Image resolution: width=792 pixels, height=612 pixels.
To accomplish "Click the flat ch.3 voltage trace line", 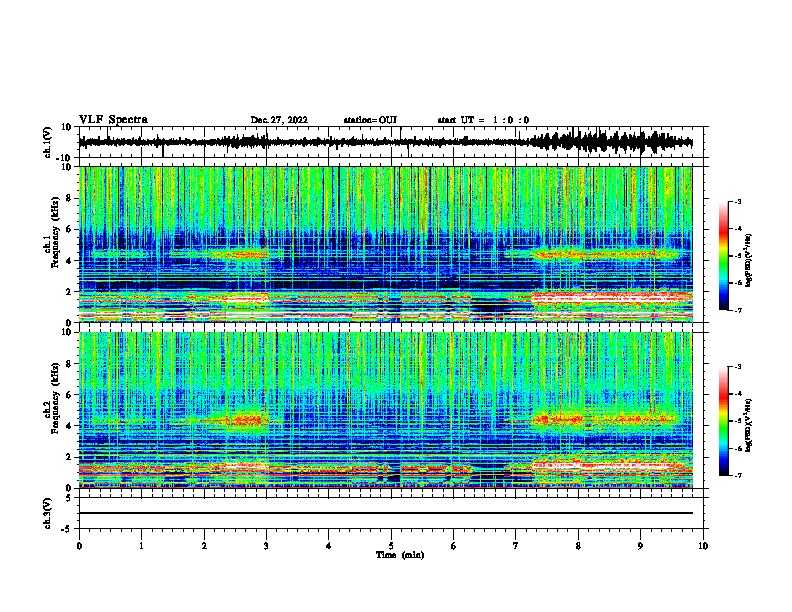I will tap(385, 513).
